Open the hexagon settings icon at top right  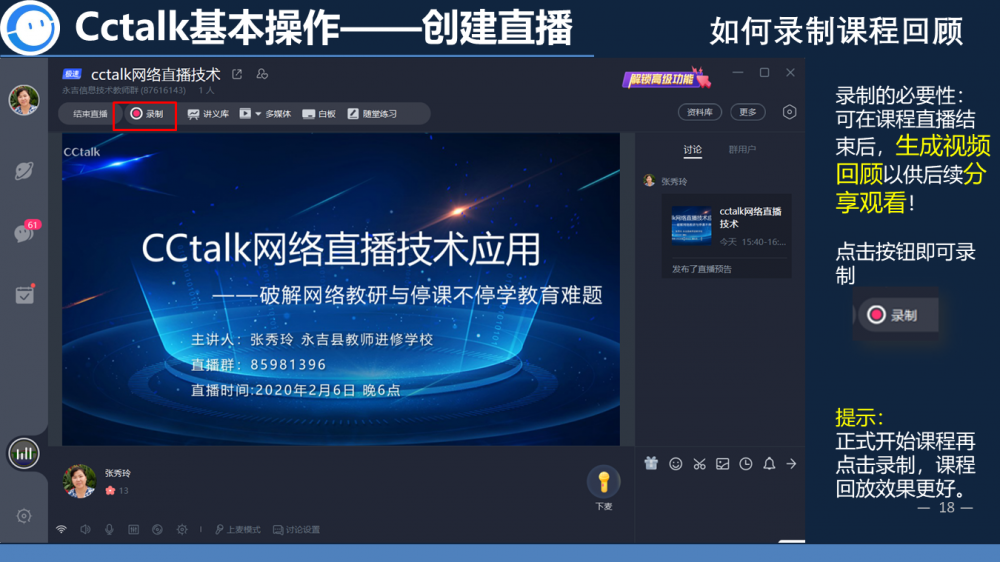(790, 112)
